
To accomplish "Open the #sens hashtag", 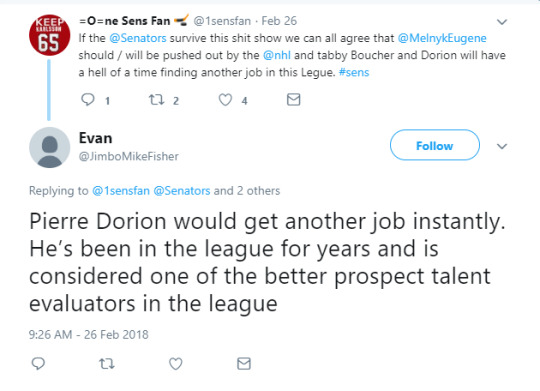I will point(354,72).
